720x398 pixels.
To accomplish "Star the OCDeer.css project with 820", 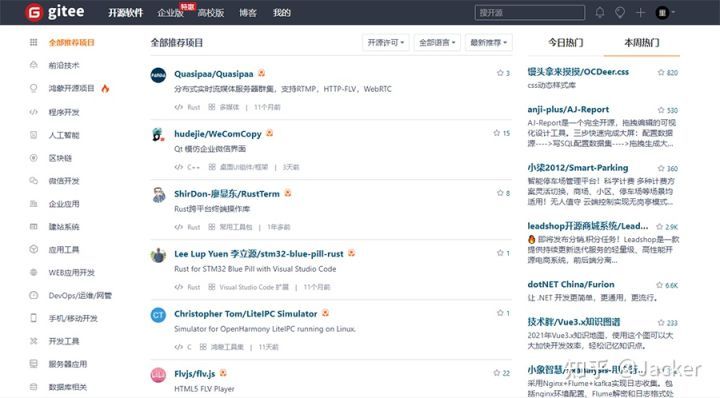I will pos(661,72).
